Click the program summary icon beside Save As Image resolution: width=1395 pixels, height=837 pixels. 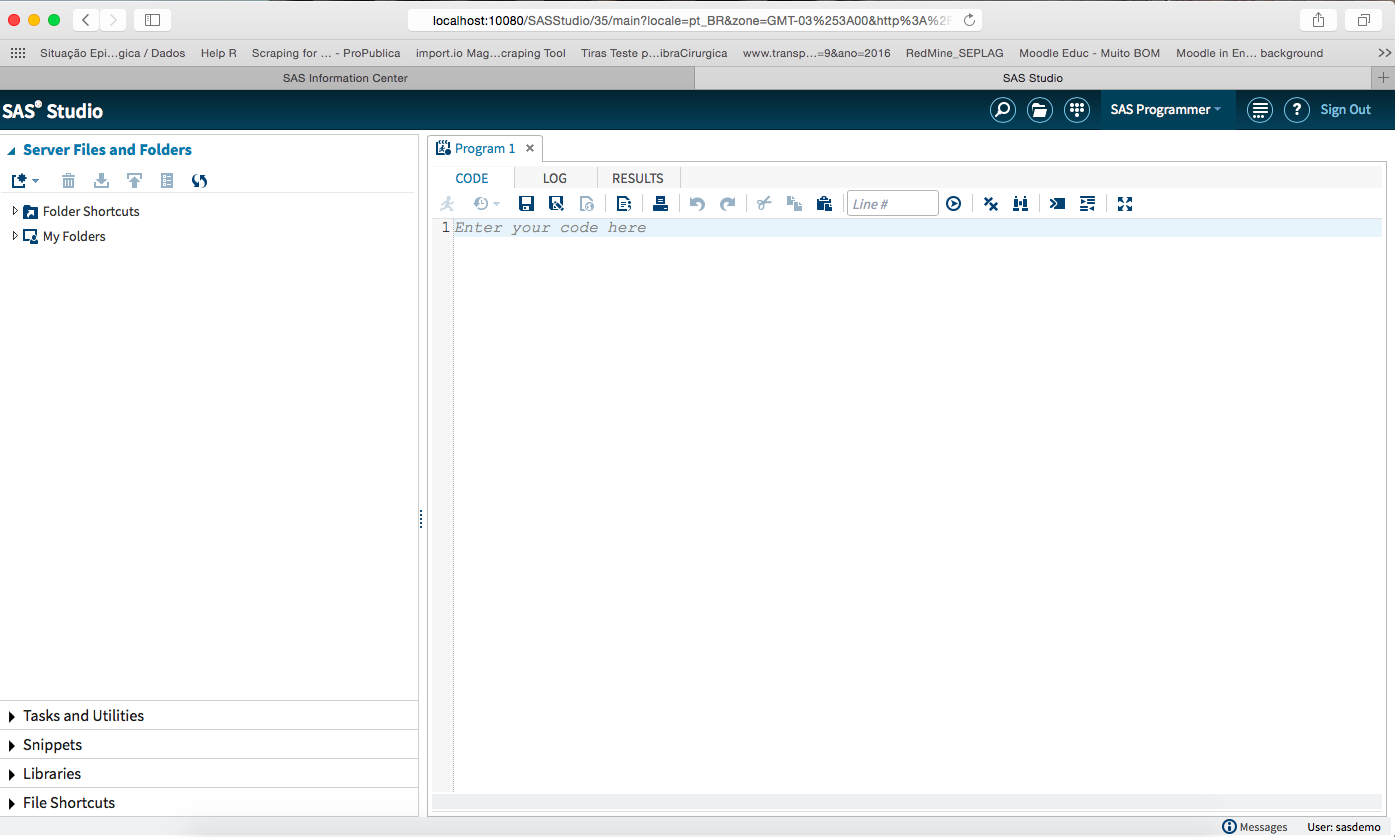[x=587, y=204]
